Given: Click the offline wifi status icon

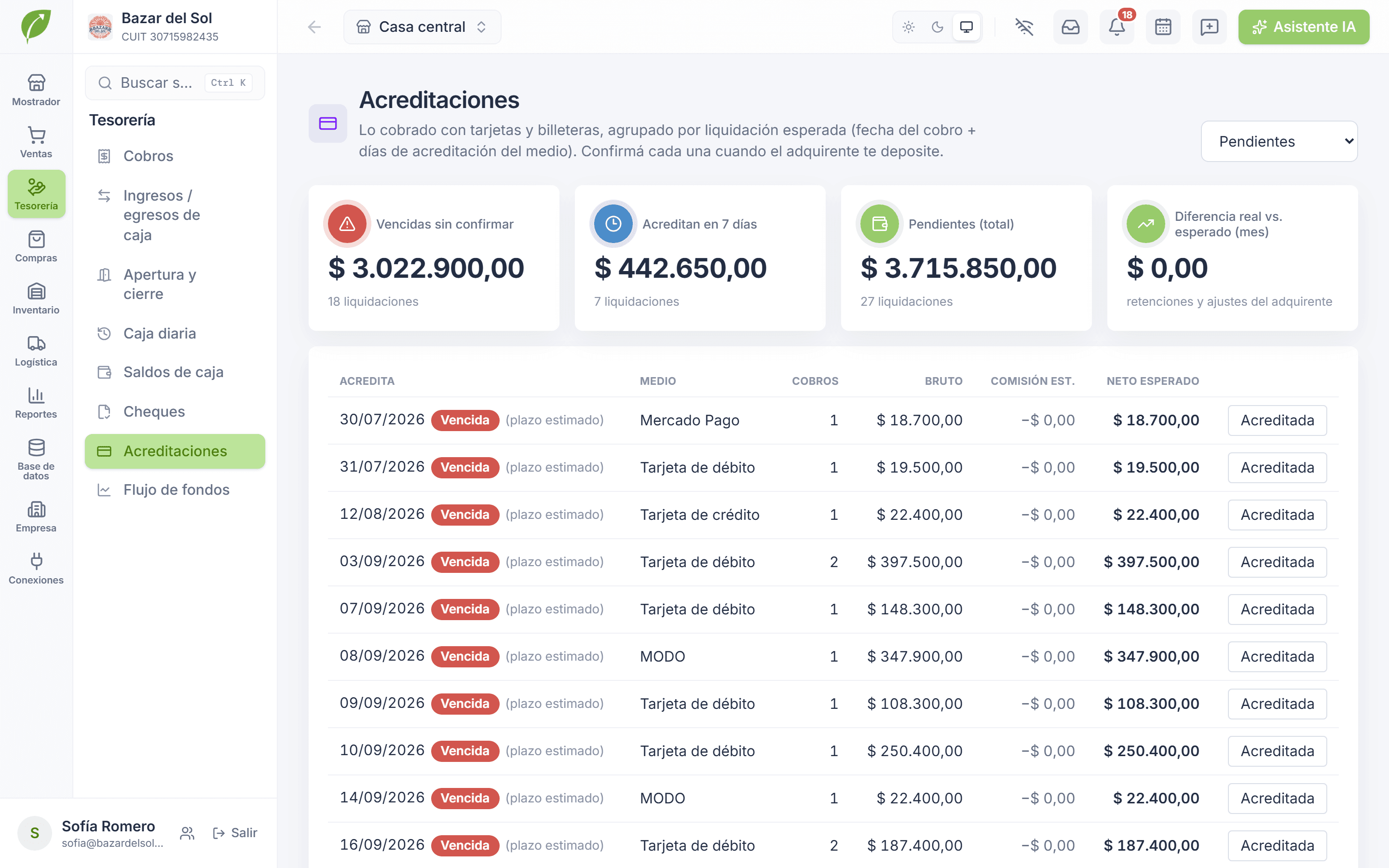Looking at the screenshot, I should coord(1024,27).
